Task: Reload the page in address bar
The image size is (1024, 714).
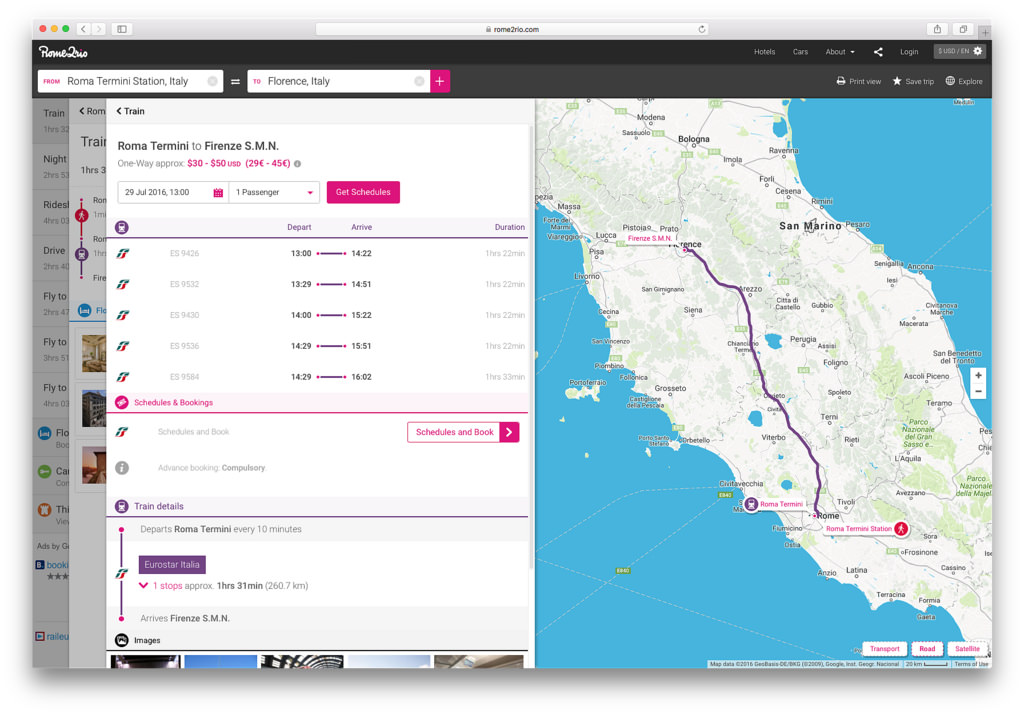Action: (x=702, y=29)
